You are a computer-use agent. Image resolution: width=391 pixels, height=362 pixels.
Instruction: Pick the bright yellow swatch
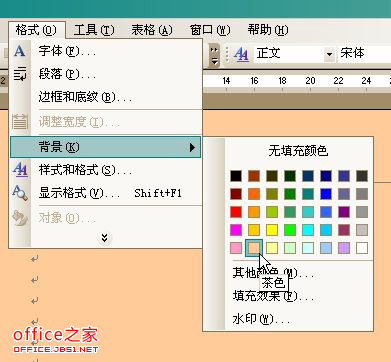coord(272,230)
